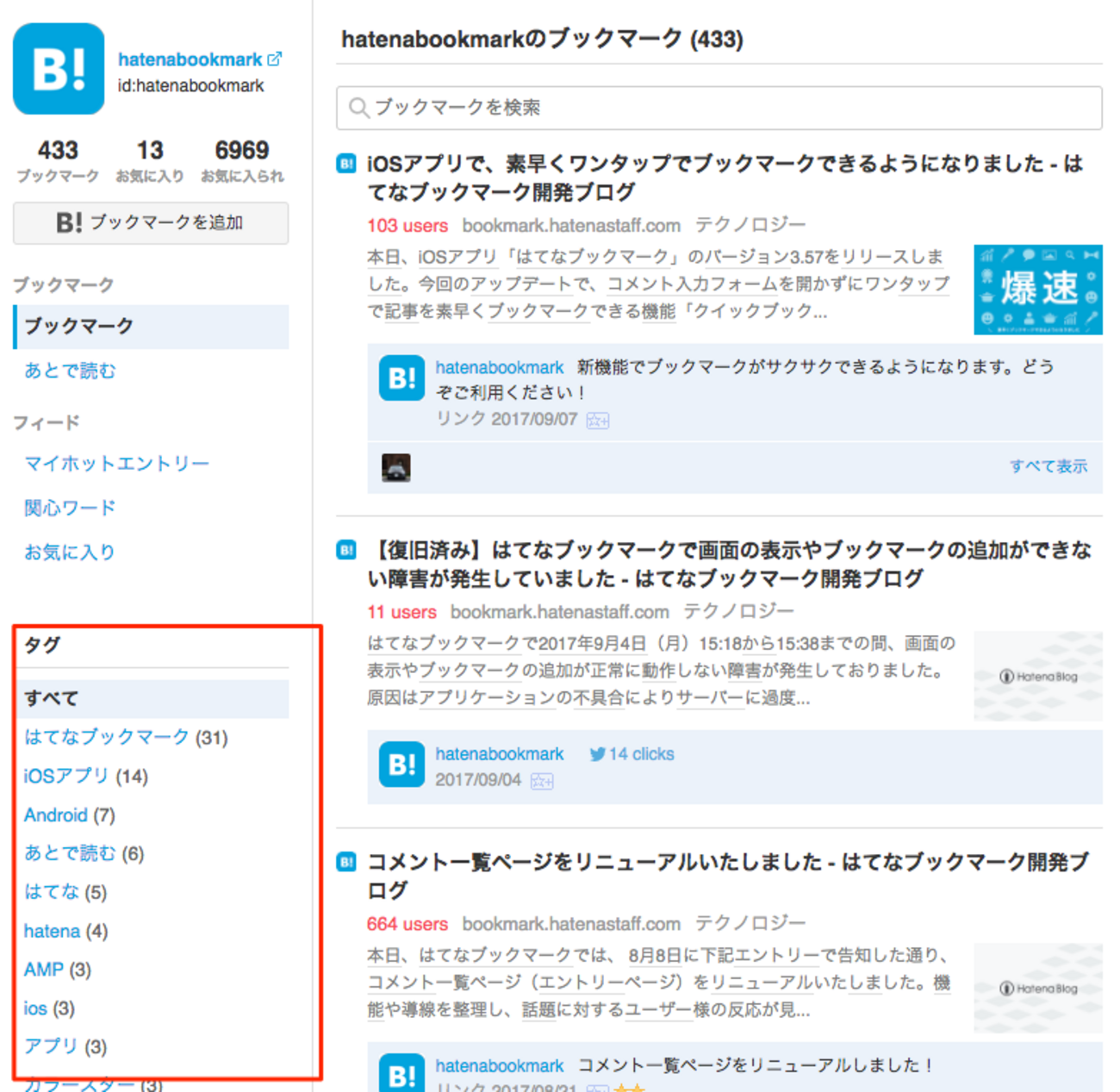Open お気に入り in the feed menu
Image resolution: width=1120 pixels, height=1092 pixels.
coord(70,552)
